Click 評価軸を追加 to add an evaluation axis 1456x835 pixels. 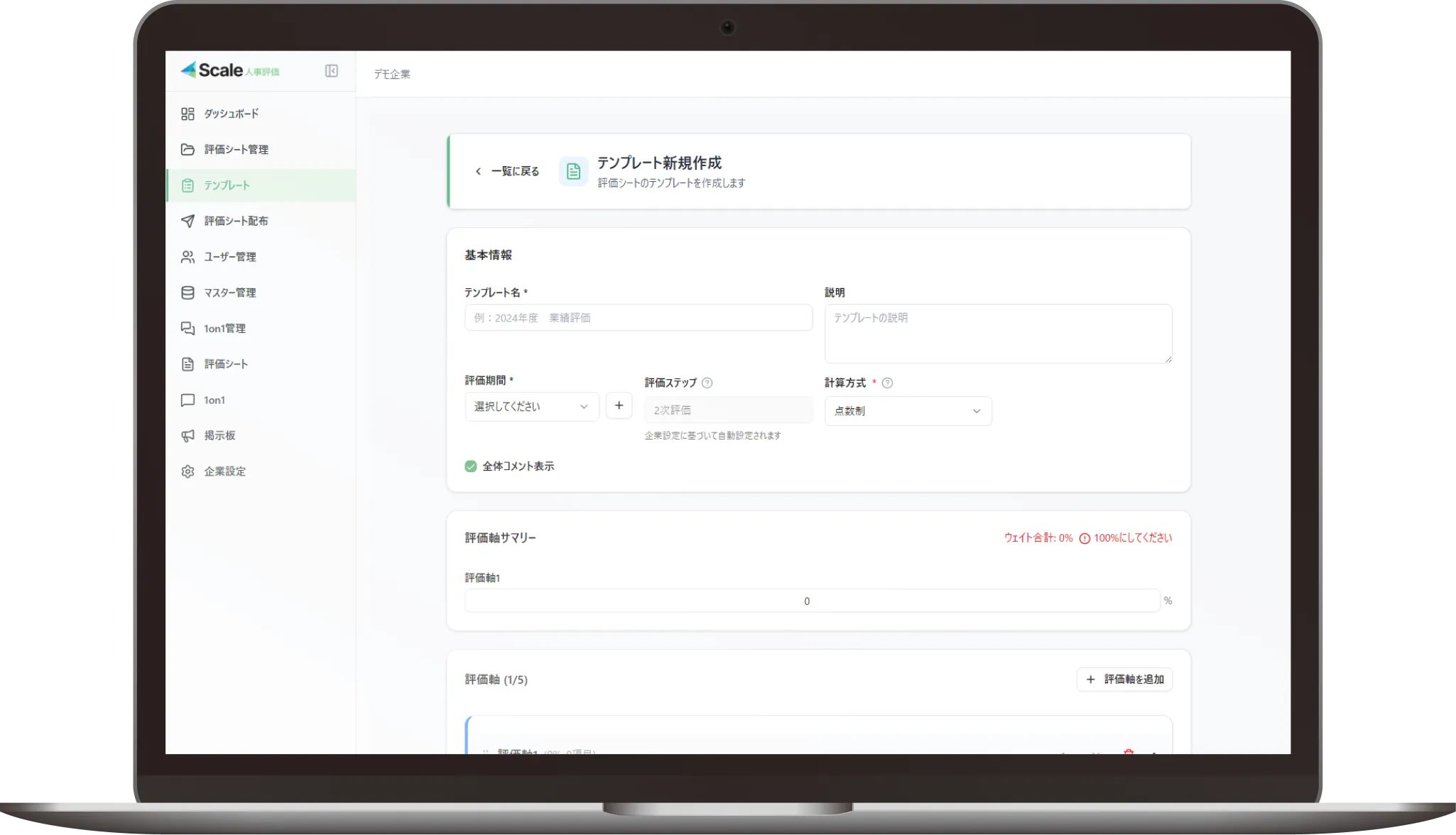point(1124,680)
